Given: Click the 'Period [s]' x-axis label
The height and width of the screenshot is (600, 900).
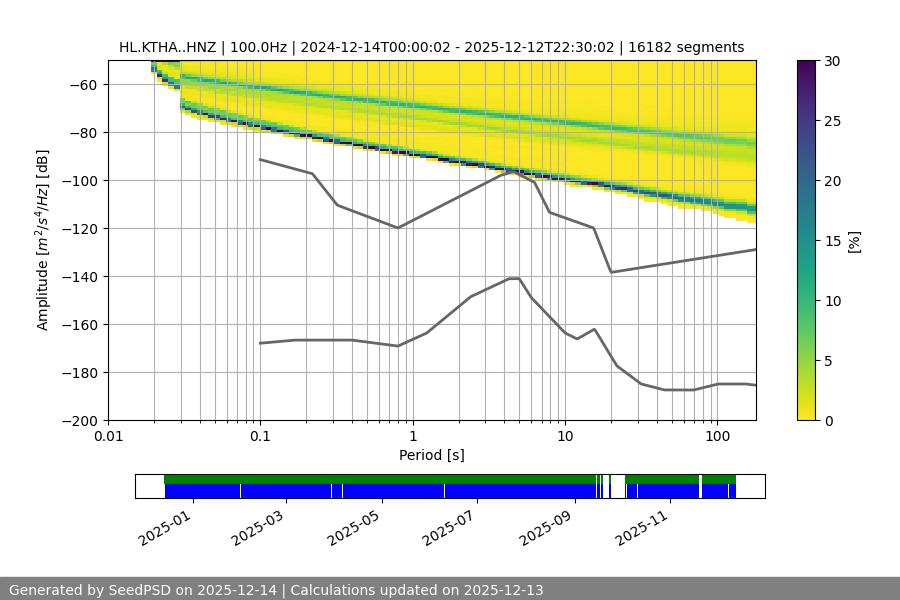Looking at the screenshot, I should tap(431, 455).
